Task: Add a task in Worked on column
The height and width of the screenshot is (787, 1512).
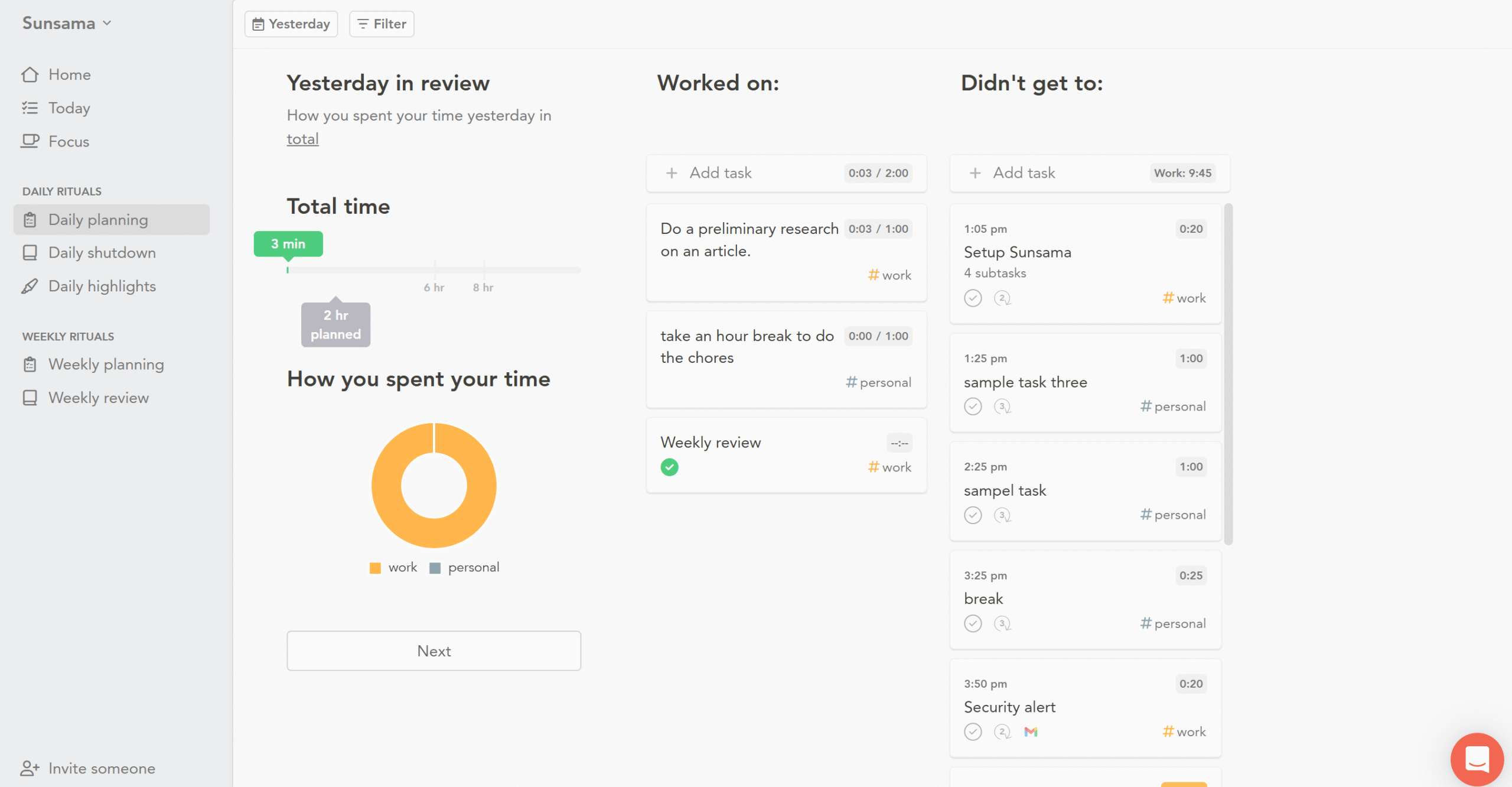Action: (x=721, y=173)
